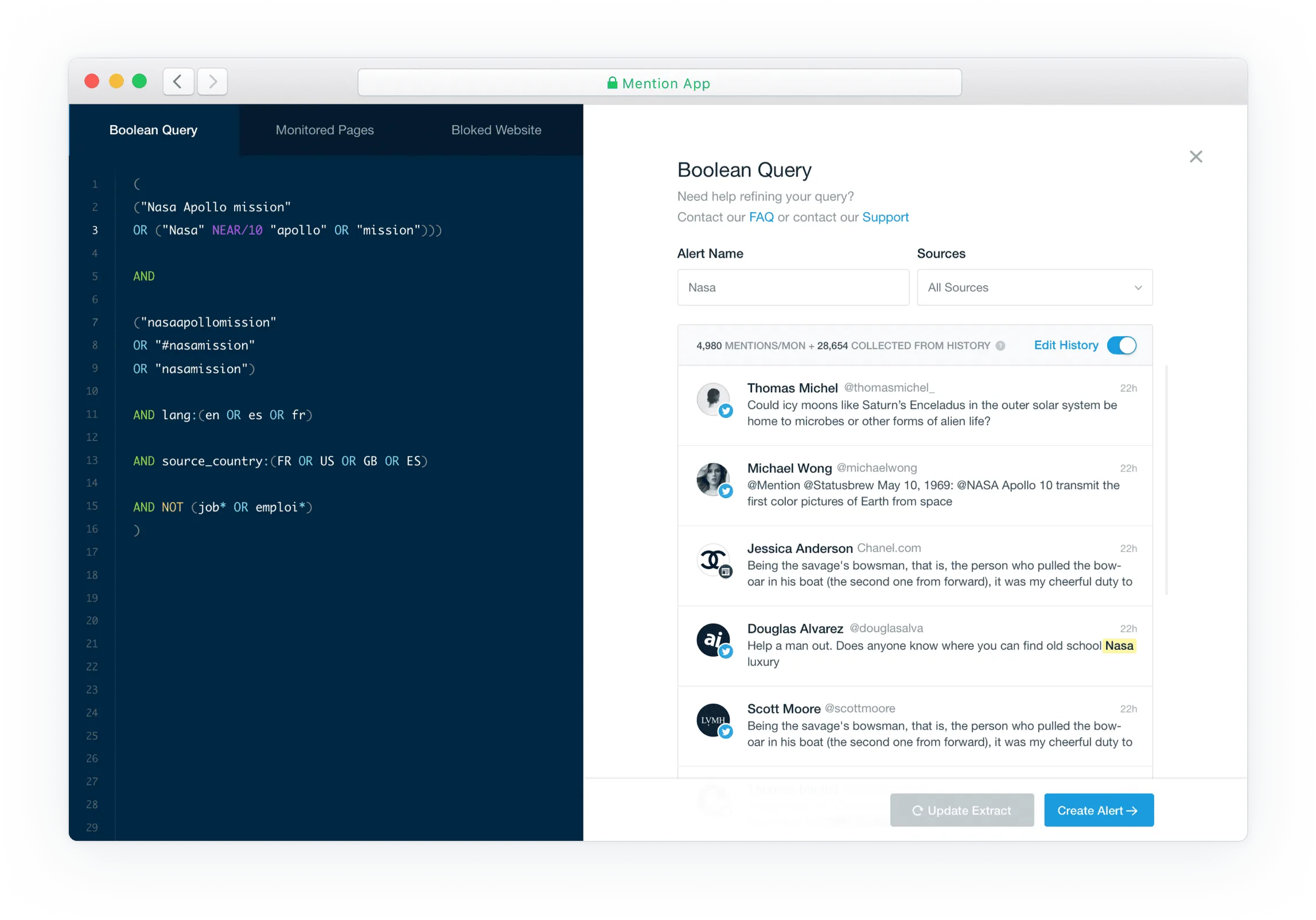The image size is (1316, 920).
Task: Click the Update Extract button
Action: 961,810
